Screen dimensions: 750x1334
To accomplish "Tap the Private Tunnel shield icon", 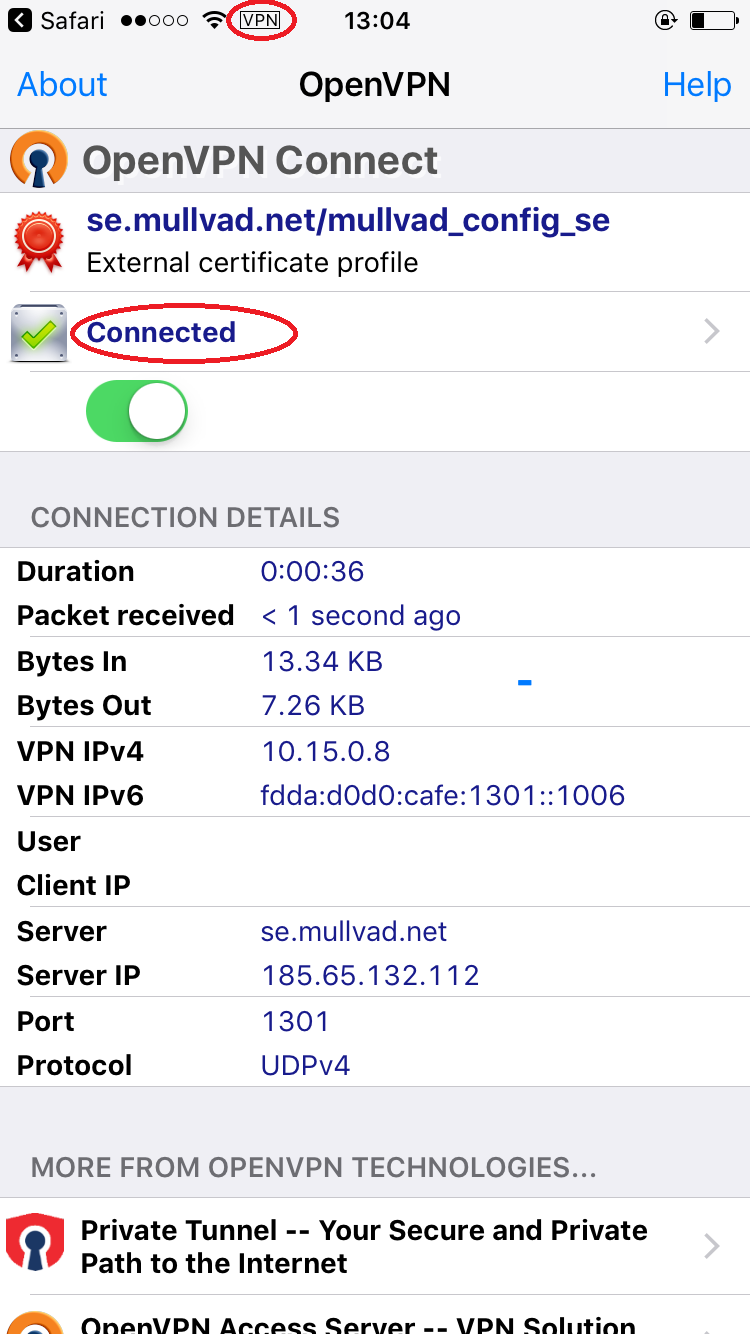I will pos(35,1246).
